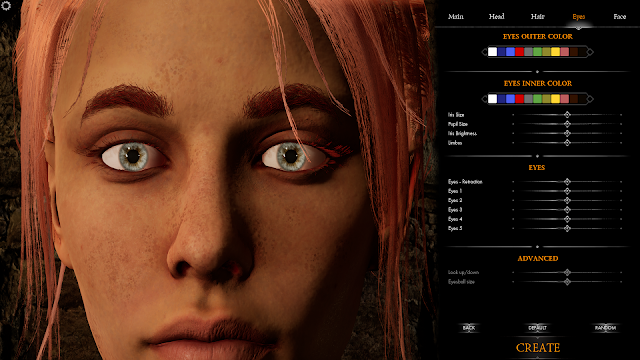Viewport: 640px width, 360px height.
Task: Click the Eyes - Retraction slider handle
Action: coord(567,182)
